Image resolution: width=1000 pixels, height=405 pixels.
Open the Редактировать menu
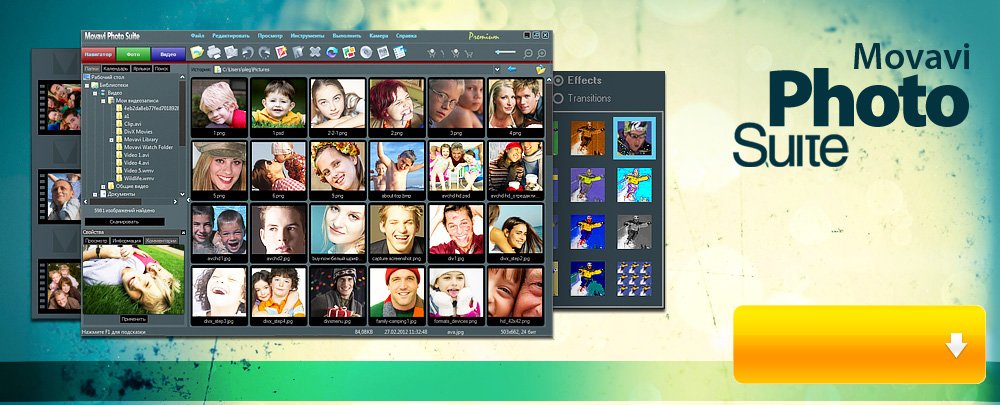coord(231,36)
